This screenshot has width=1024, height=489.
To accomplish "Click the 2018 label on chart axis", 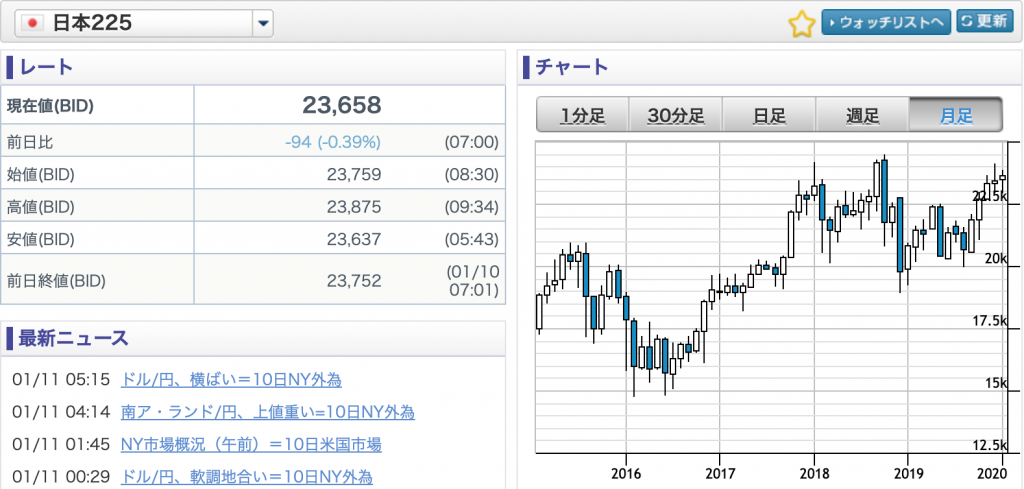I will (814, 472).
